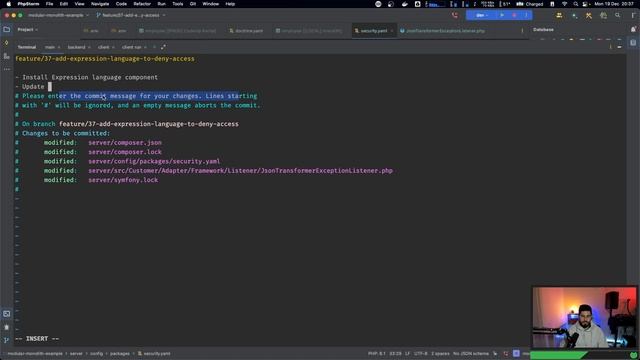Click the Database panel title
The image size is (640, 360).
click(x=543, y=29)
